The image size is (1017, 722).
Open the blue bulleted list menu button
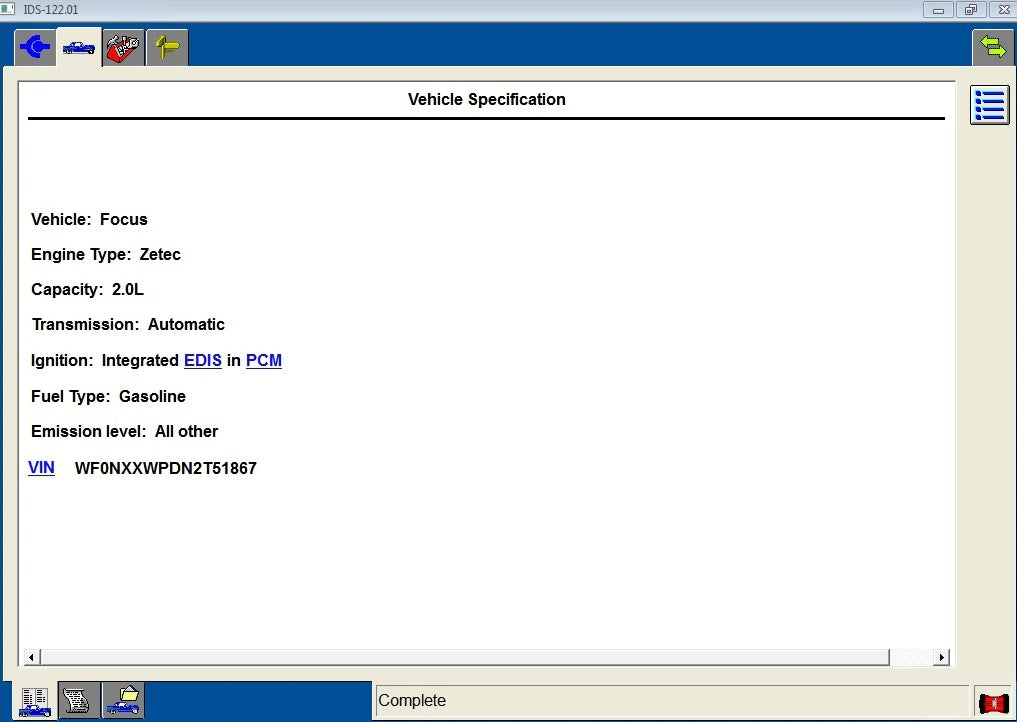[989, 105]
